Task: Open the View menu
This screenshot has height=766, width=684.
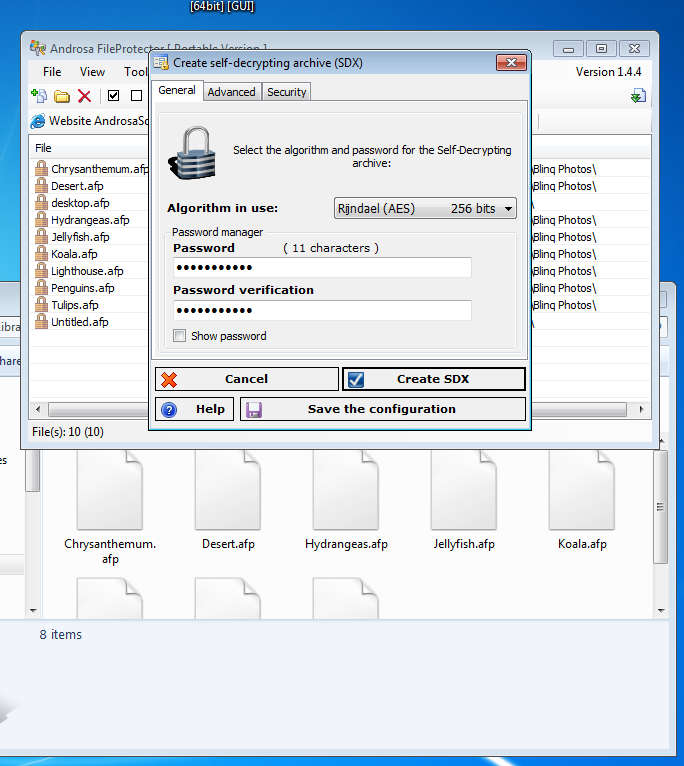Action: pyautogui.click(x=92, y=72)
